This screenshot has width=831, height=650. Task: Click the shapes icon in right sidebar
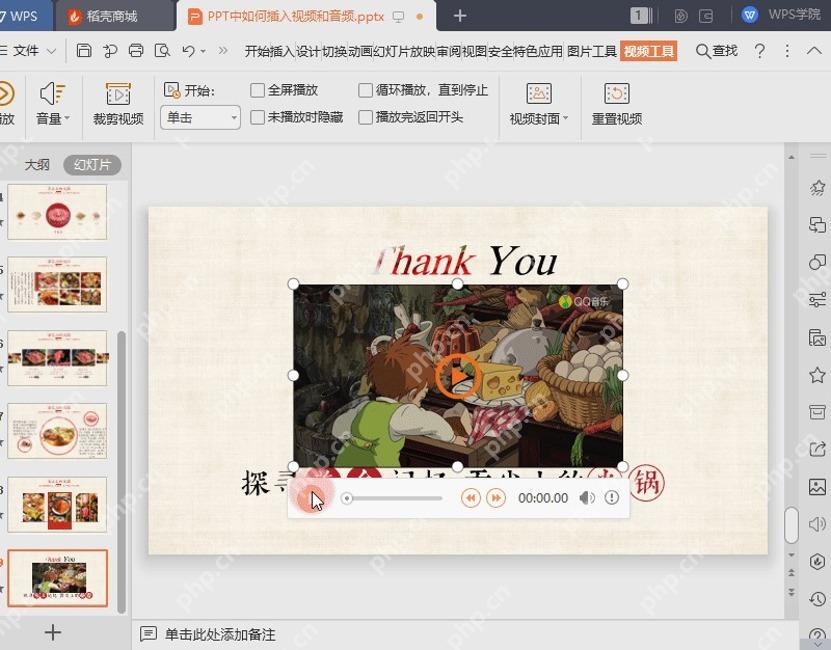tap(817, 262)
